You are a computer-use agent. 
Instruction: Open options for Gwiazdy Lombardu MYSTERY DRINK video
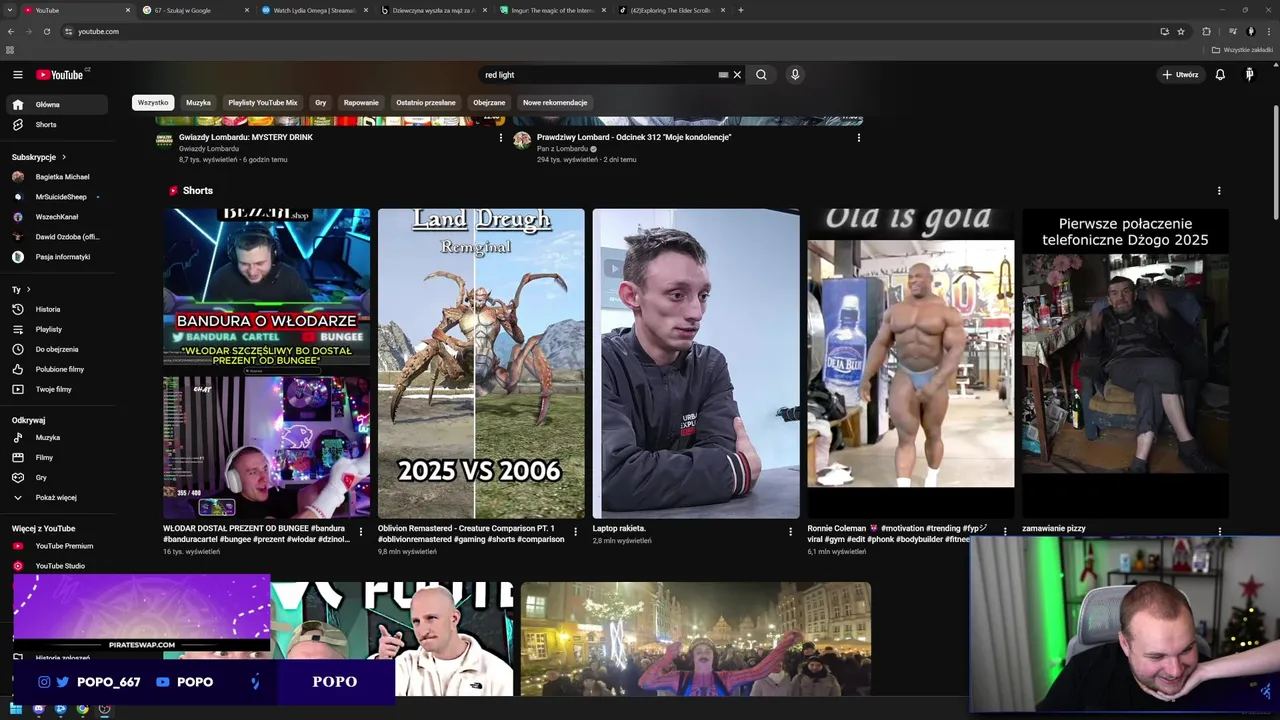501,138
